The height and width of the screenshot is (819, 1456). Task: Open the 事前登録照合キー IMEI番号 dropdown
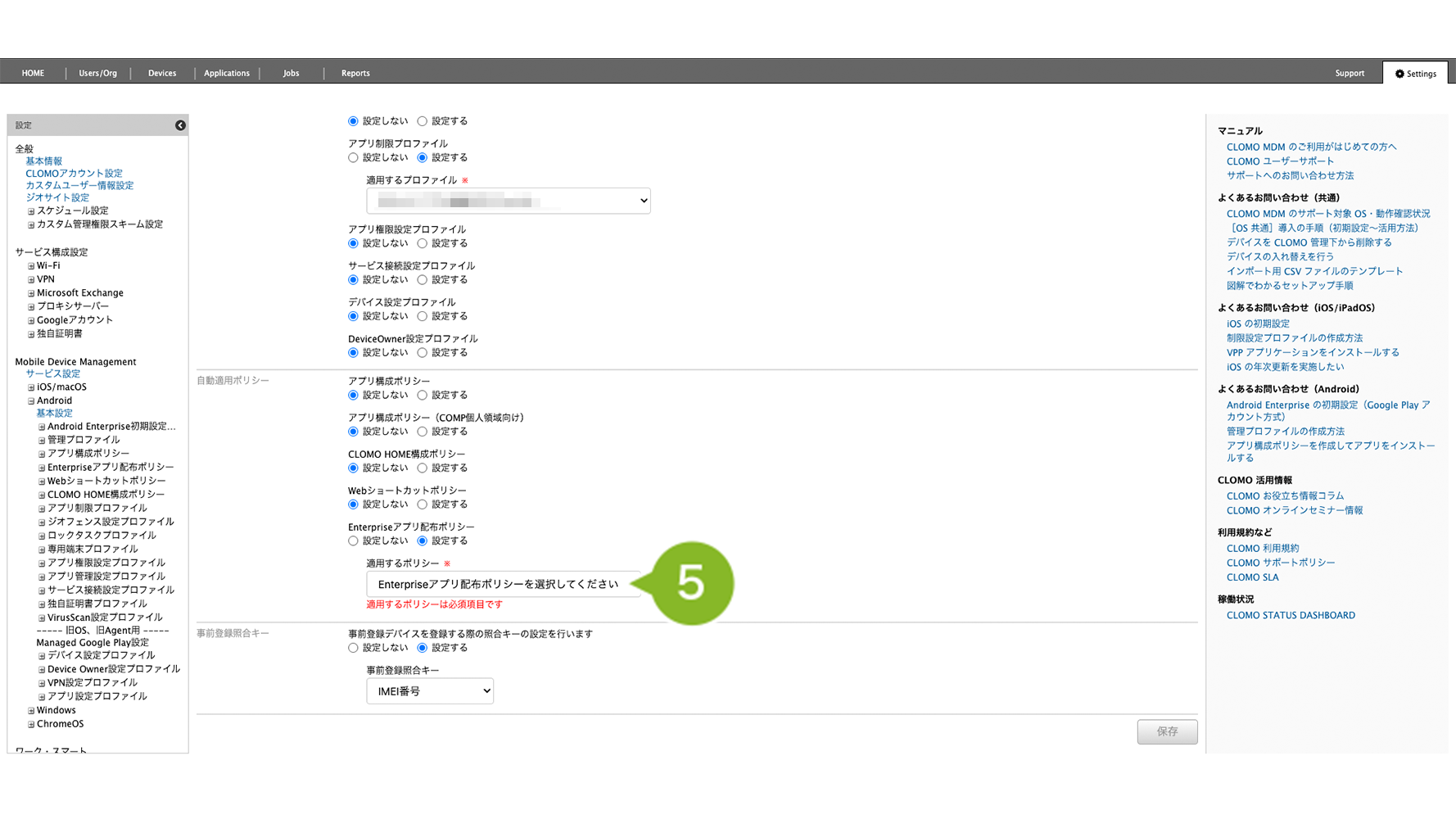[429, 691]
